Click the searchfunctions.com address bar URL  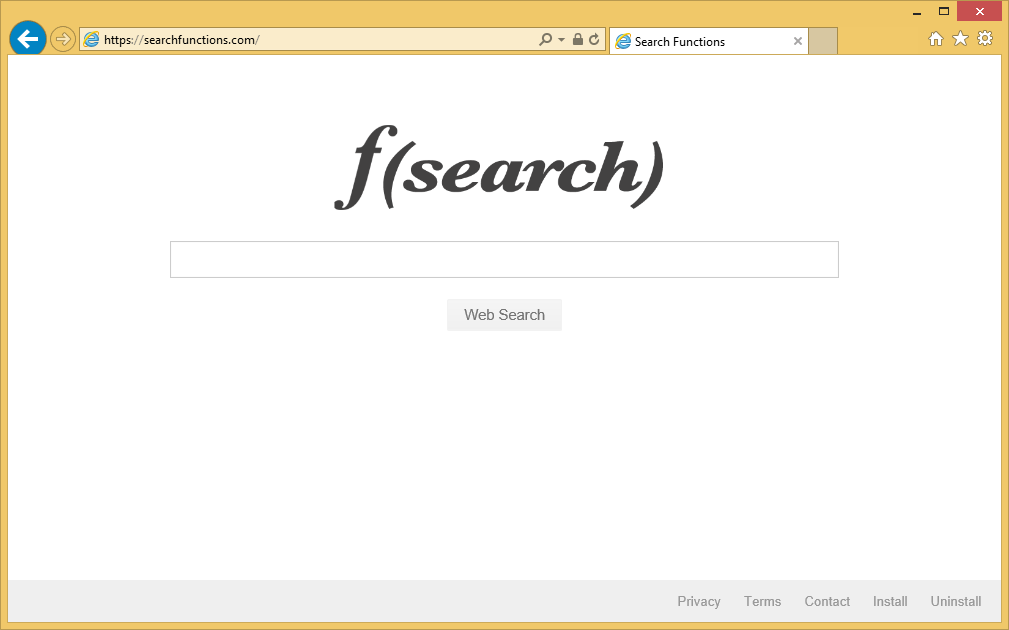tap(300, 40)
